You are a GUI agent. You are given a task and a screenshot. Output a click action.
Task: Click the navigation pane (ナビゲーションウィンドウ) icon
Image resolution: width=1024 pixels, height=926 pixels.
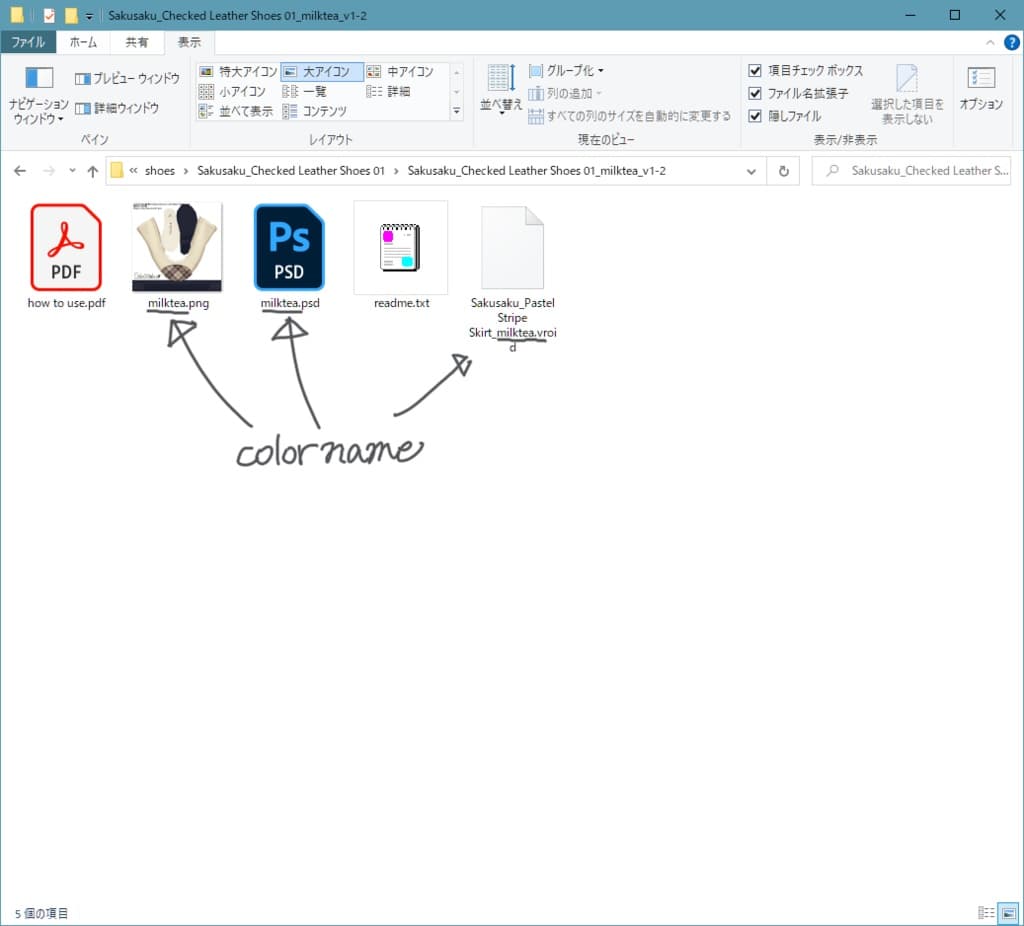(39, 78)
